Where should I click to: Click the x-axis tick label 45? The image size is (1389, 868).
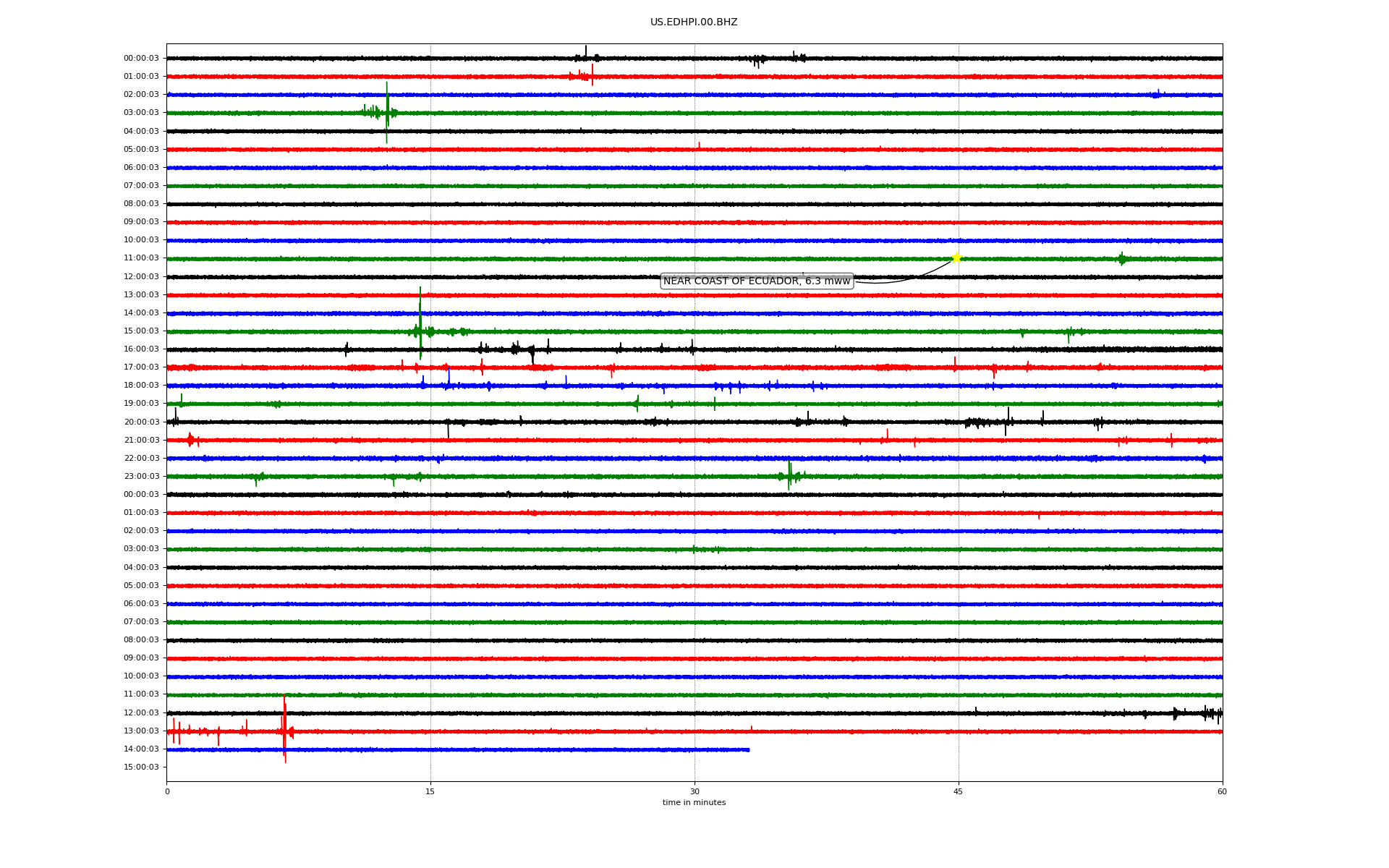(x=959, y=791)
